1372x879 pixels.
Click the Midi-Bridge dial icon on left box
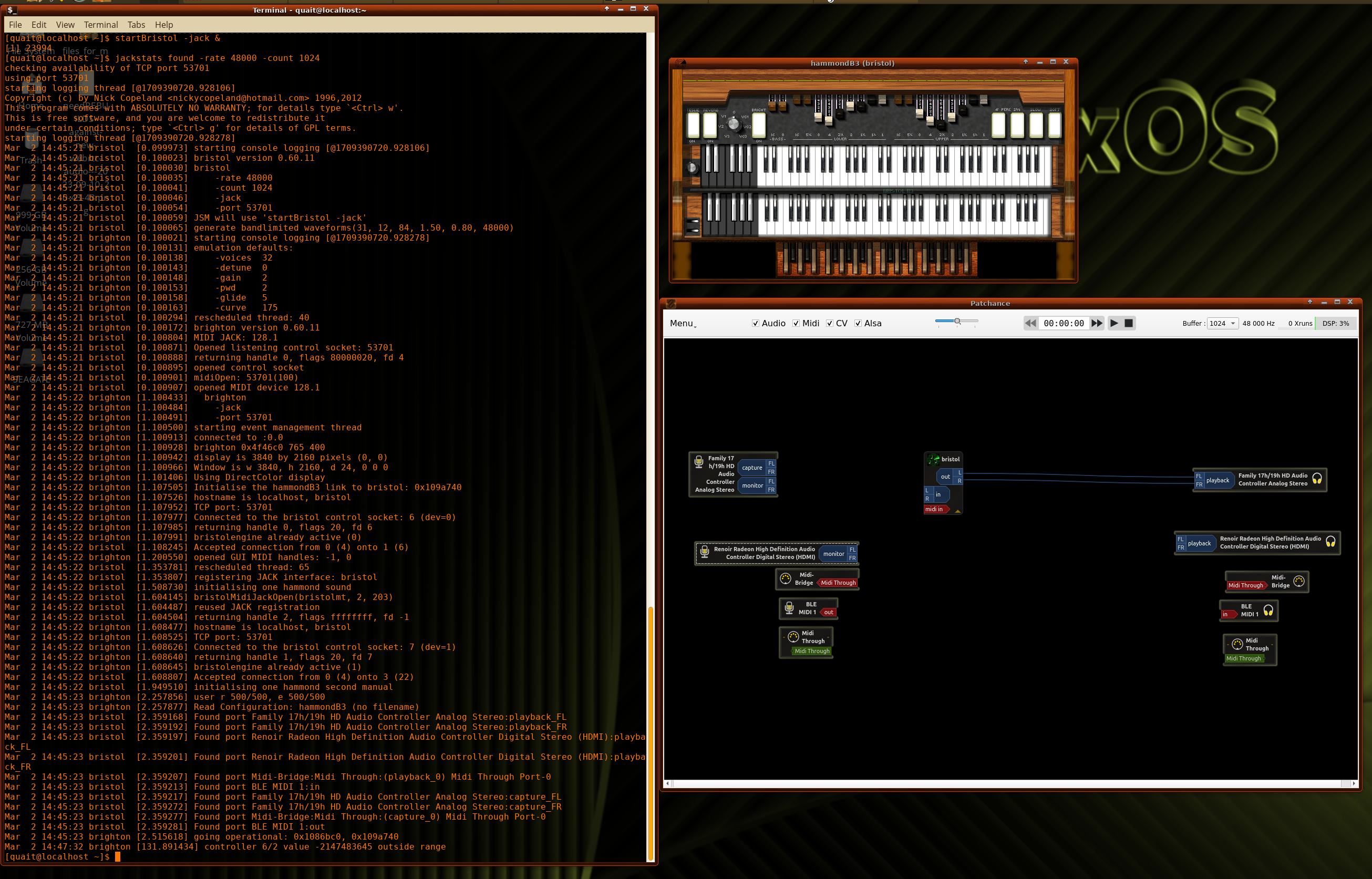coord(785,579)
